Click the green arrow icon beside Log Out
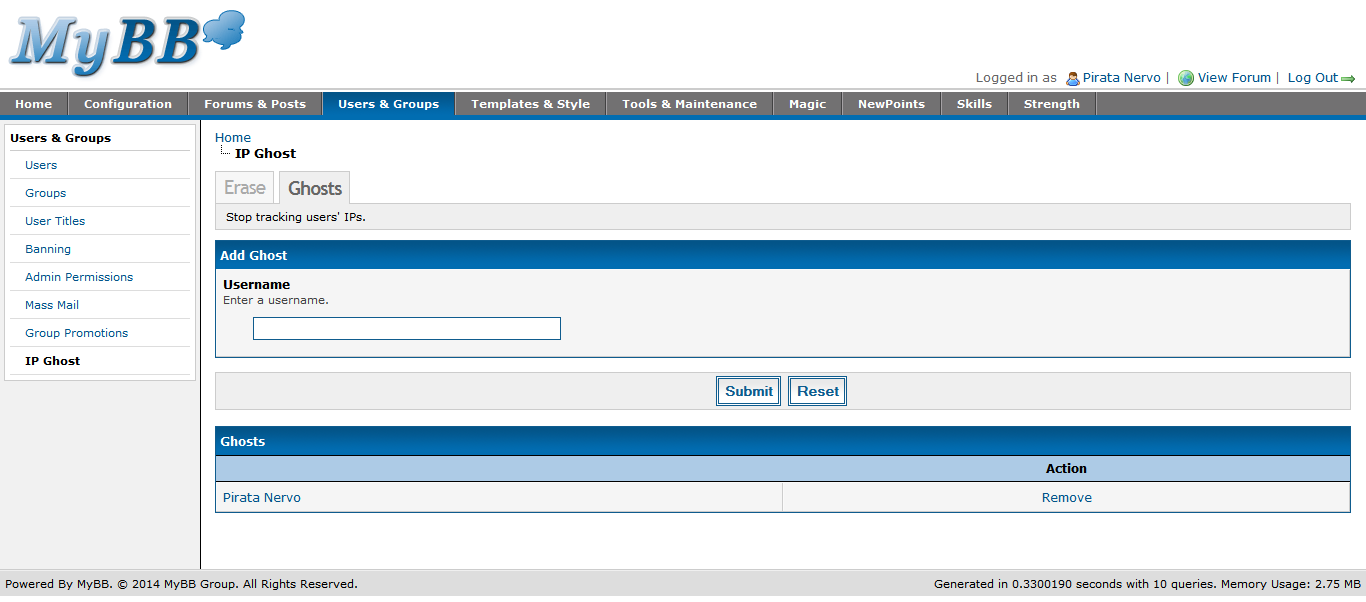1366x602 pixels. coord(1348,79)
